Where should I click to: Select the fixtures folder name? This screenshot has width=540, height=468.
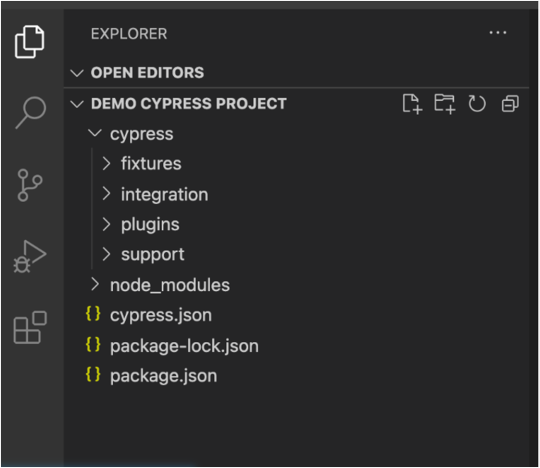pyautogui.click(x=151, y=164)
